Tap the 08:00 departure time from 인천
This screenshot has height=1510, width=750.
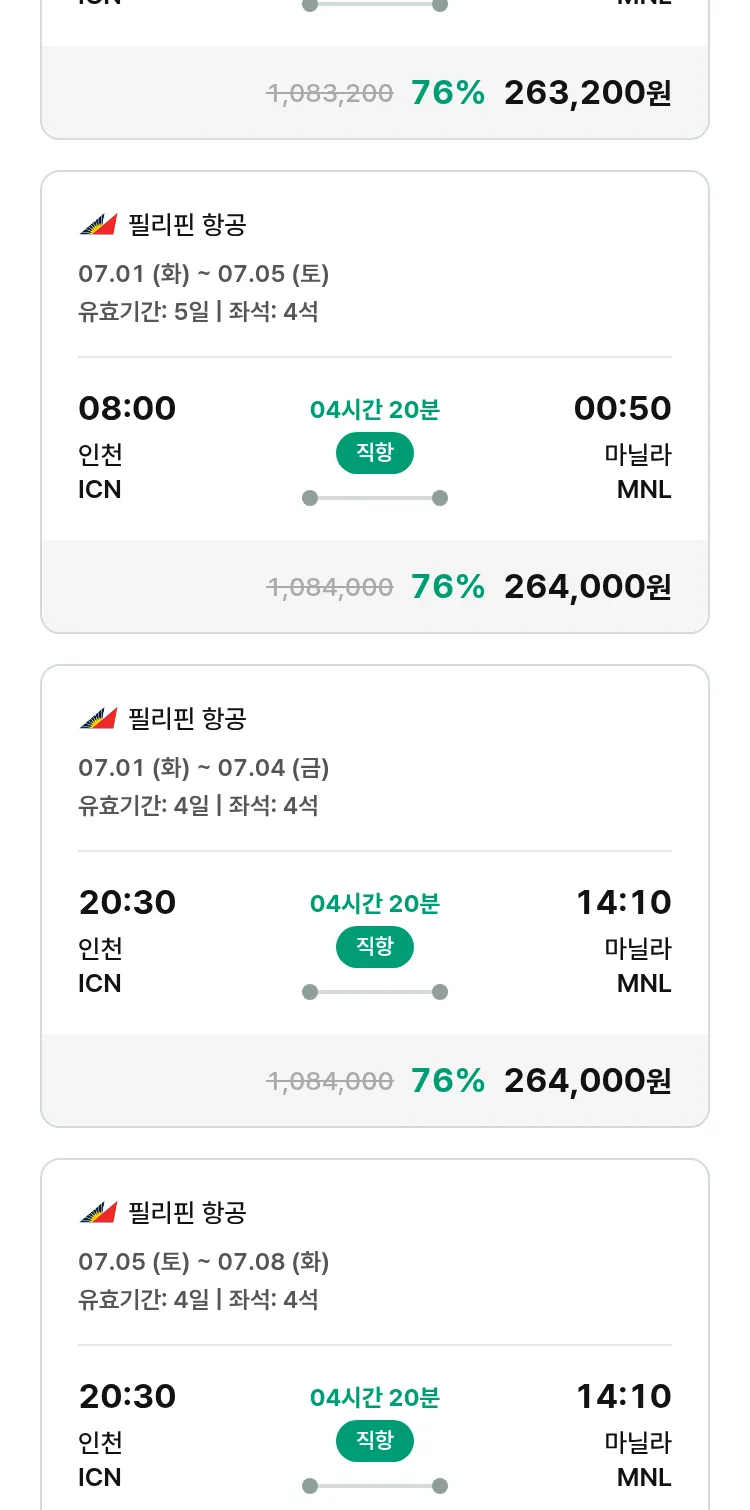click(x=127, y=409)
